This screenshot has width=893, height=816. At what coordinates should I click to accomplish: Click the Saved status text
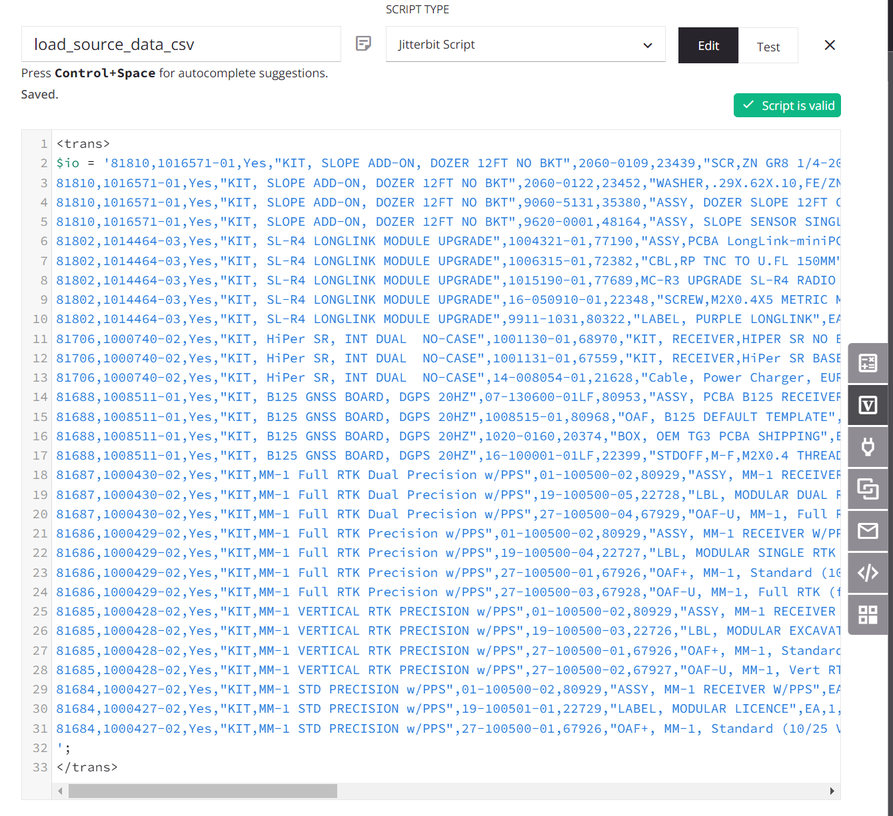(38, 94)
